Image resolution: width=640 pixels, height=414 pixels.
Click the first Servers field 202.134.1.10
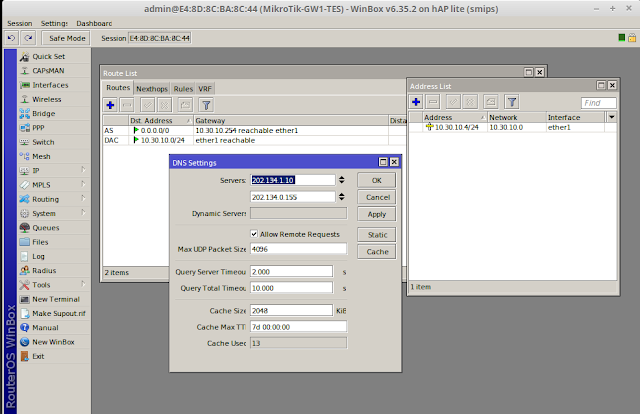tap(293, 180)
